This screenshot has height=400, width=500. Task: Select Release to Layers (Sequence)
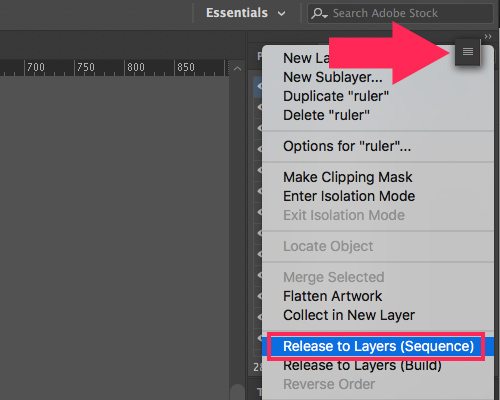[x=378, y=346]
